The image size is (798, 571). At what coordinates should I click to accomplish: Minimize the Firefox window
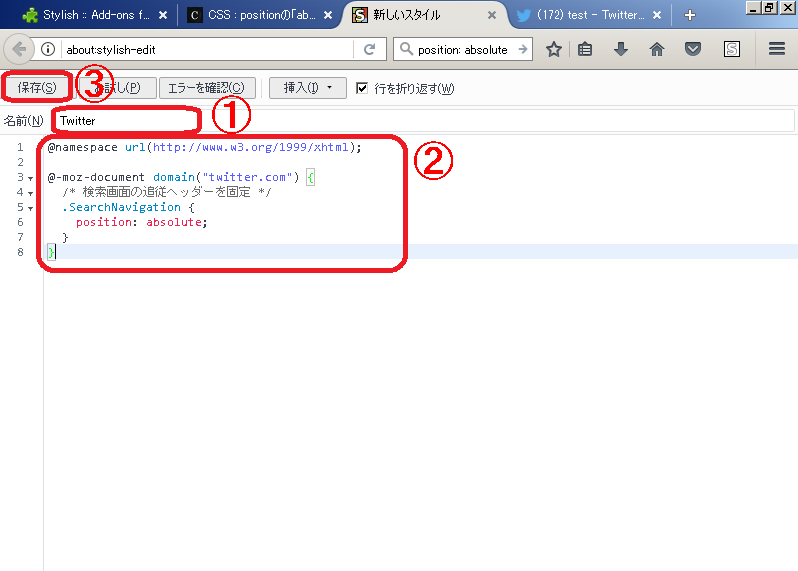753,8
